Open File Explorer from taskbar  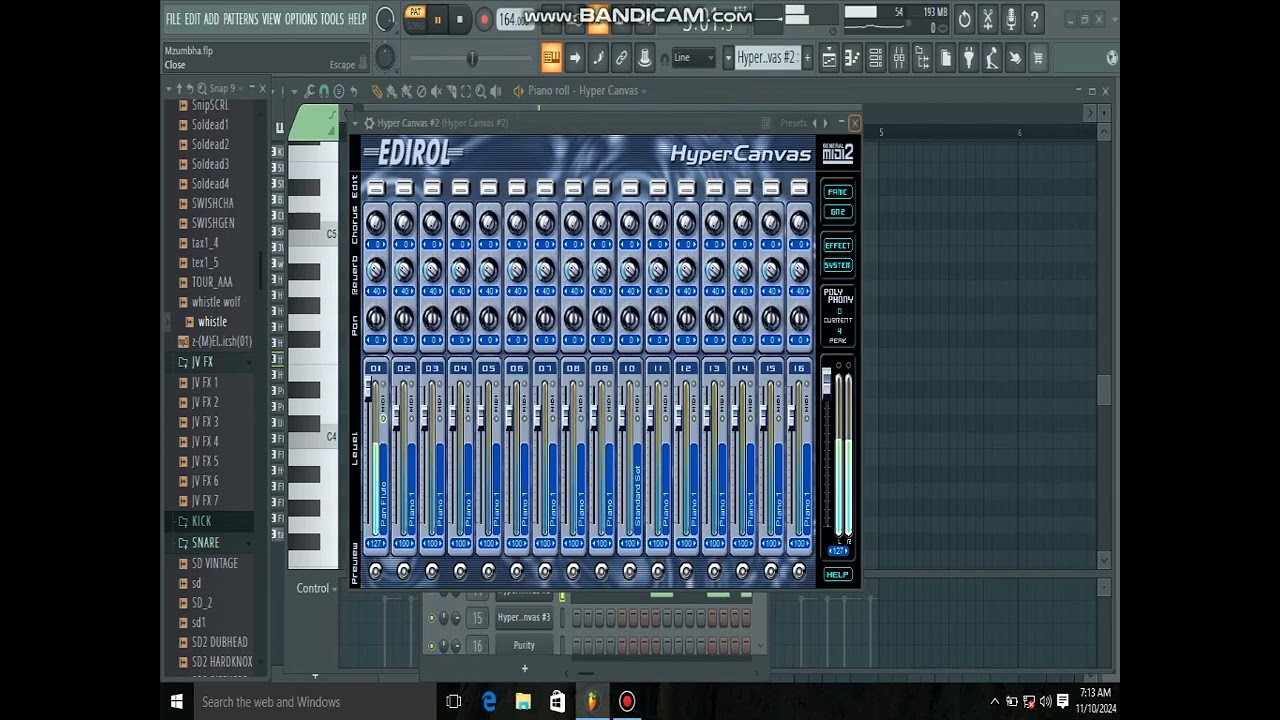[523, 702]
